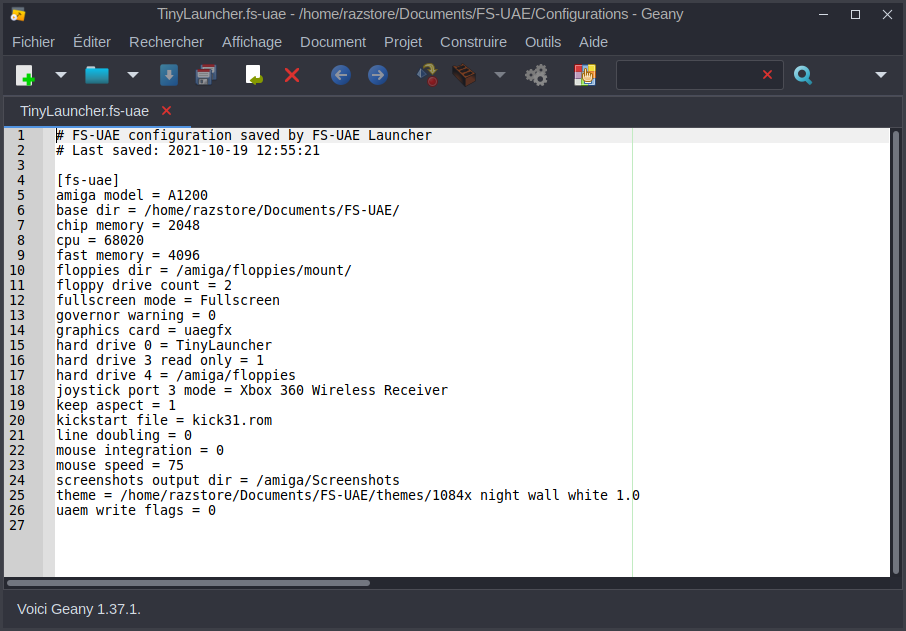The height and width of the screenshot is (631, 906).
Task: Navigate back one location
Action: [341, 75]
